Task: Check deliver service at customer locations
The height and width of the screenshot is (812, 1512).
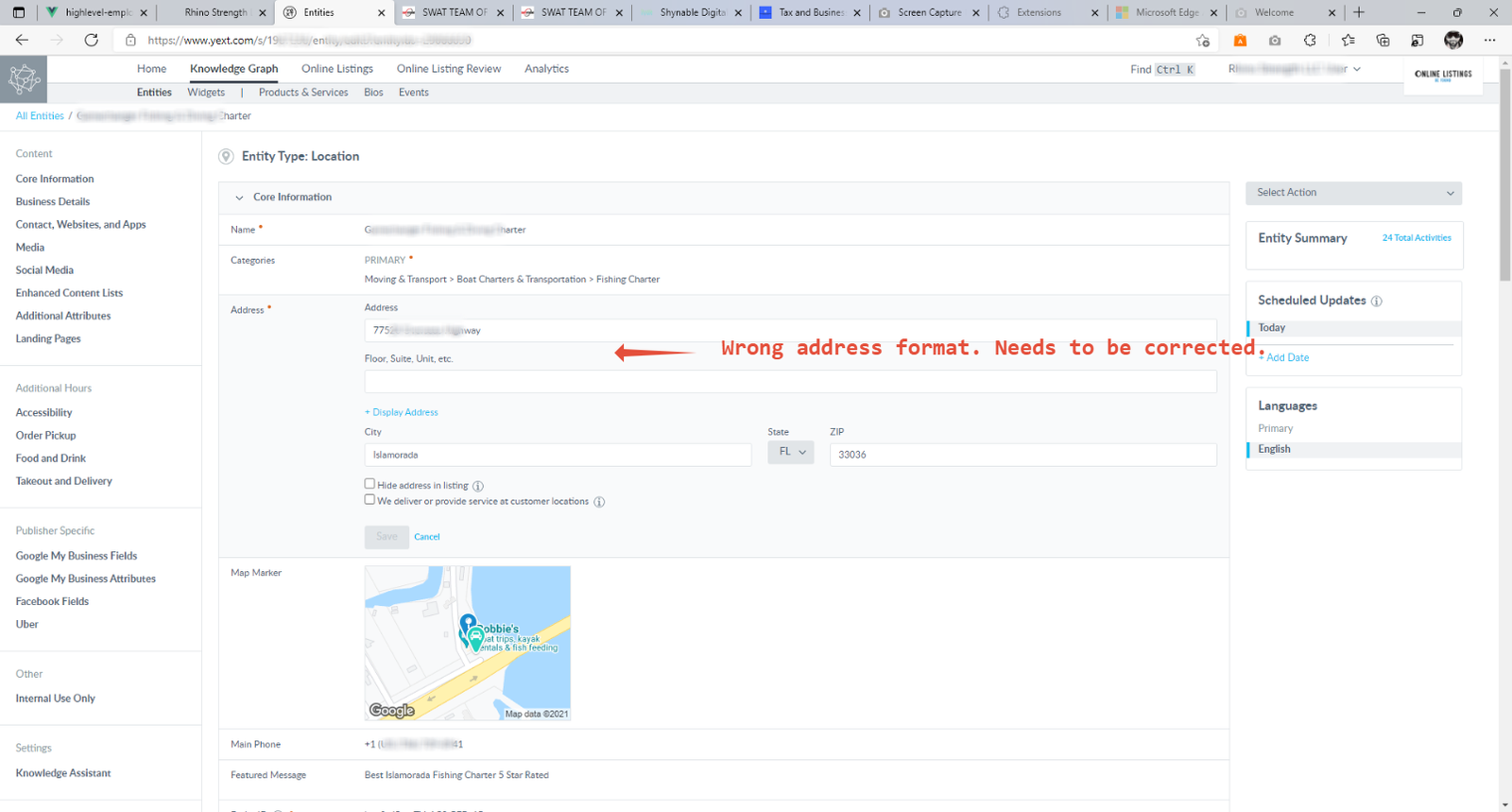Action: click(369, 500)
